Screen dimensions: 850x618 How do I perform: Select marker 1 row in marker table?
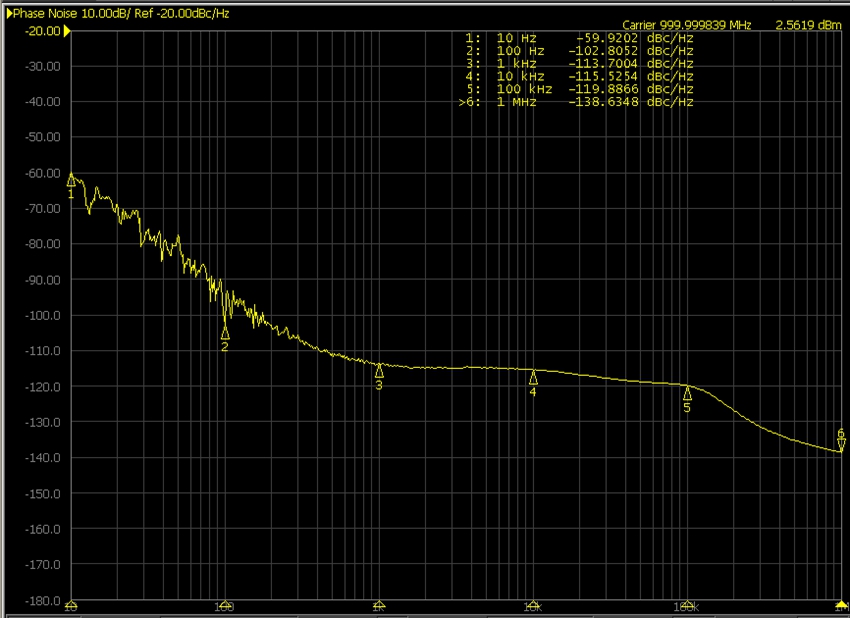579,37
